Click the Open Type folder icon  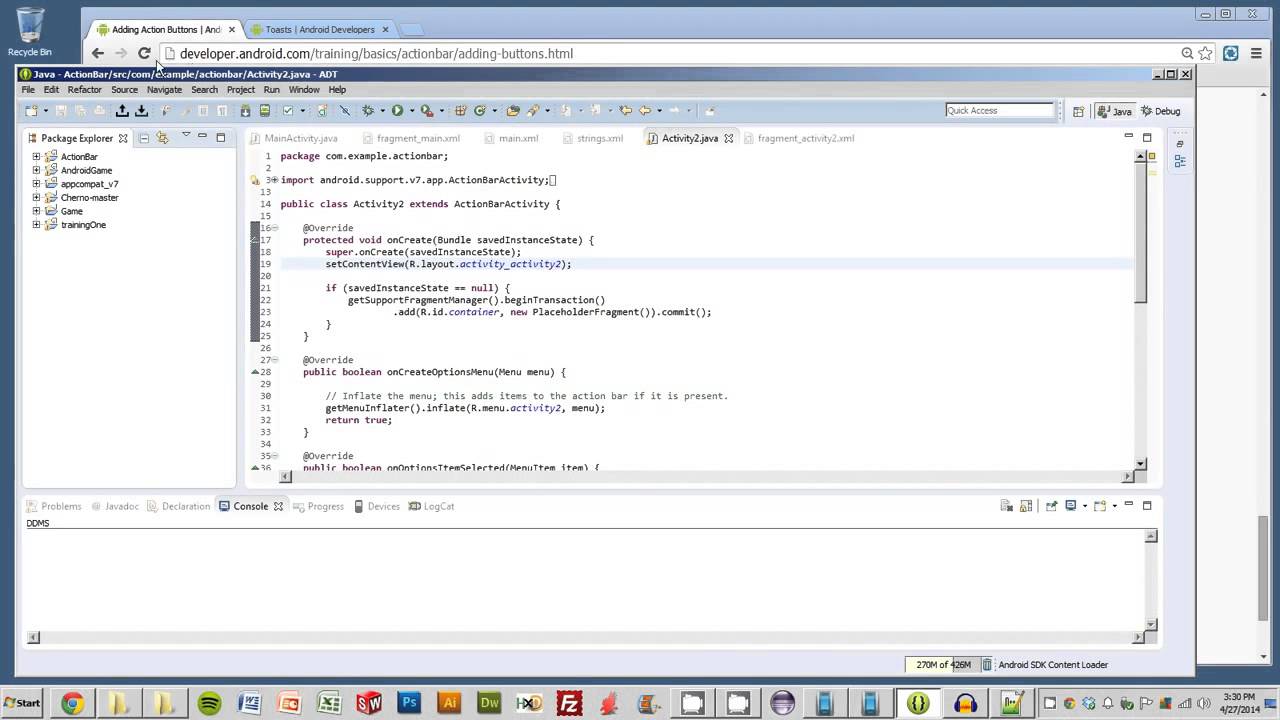click(513, 110)
